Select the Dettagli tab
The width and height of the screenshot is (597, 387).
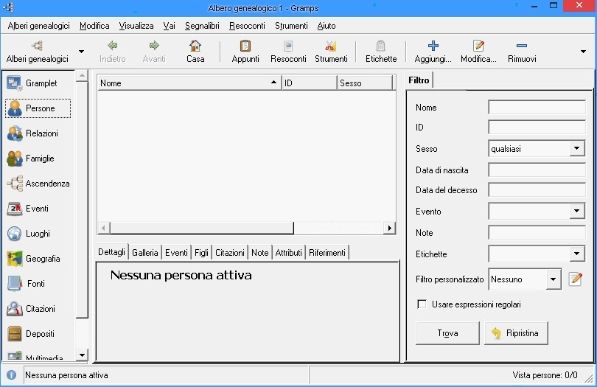pyautogui.click(x=112, y=252)
